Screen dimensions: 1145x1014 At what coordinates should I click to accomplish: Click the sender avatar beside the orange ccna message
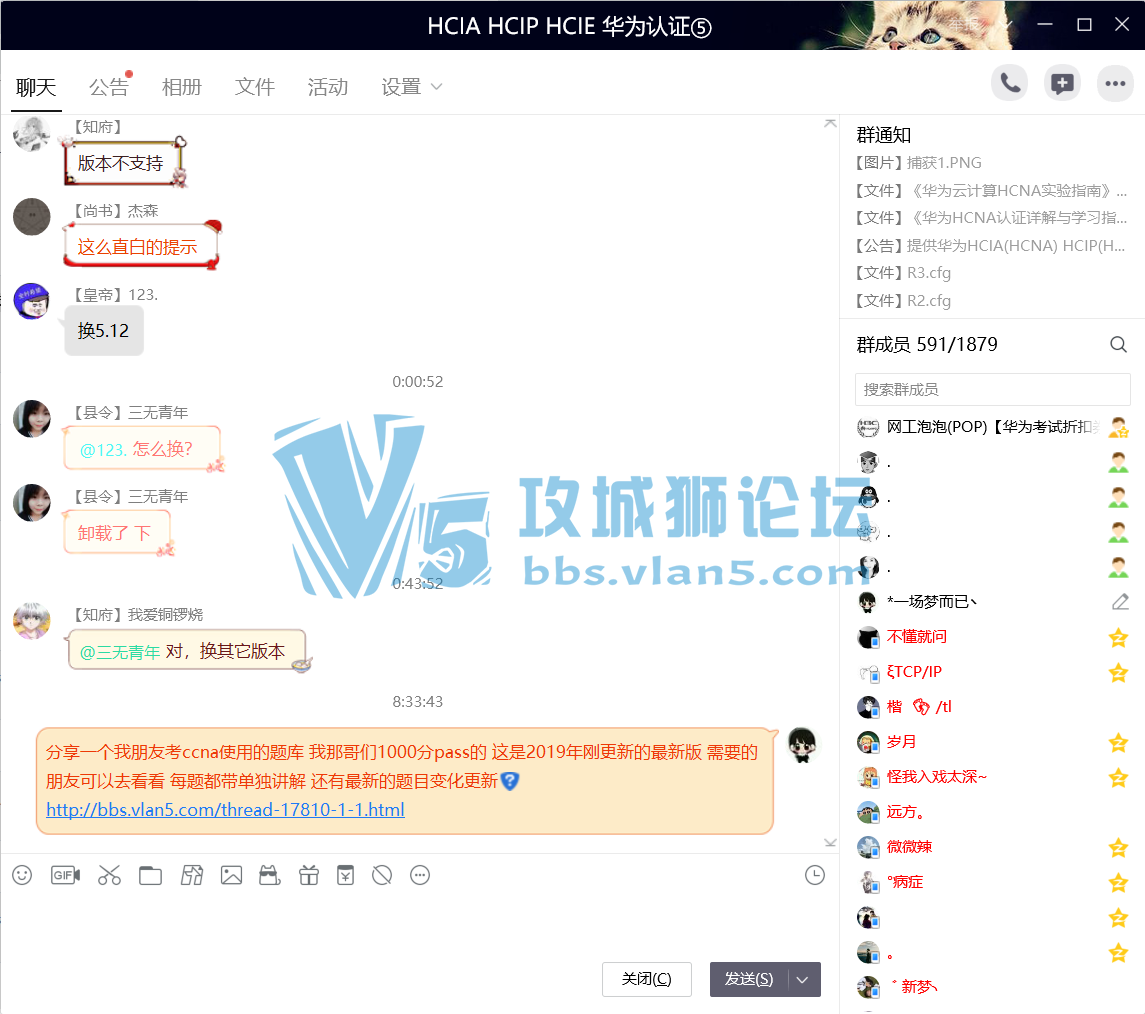(x=802, y=745)
